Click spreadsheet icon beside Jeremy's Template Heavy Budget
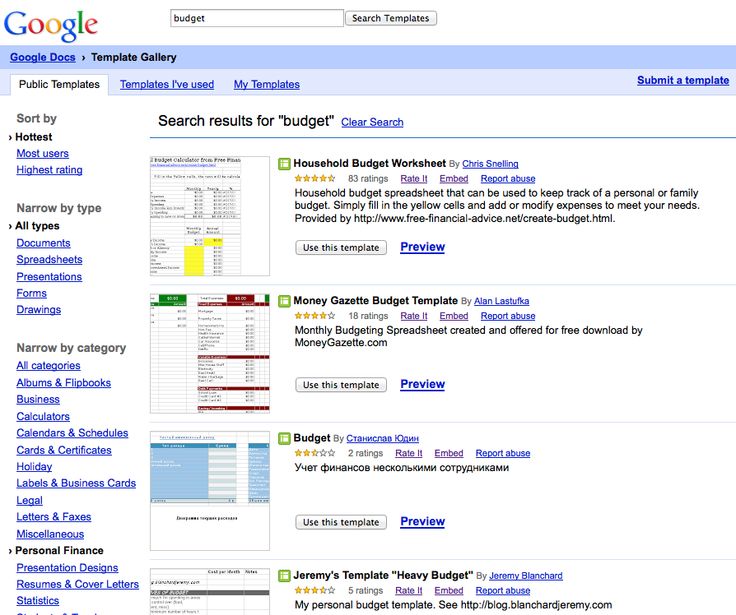736x615 pixels. [x=284, y=576]
